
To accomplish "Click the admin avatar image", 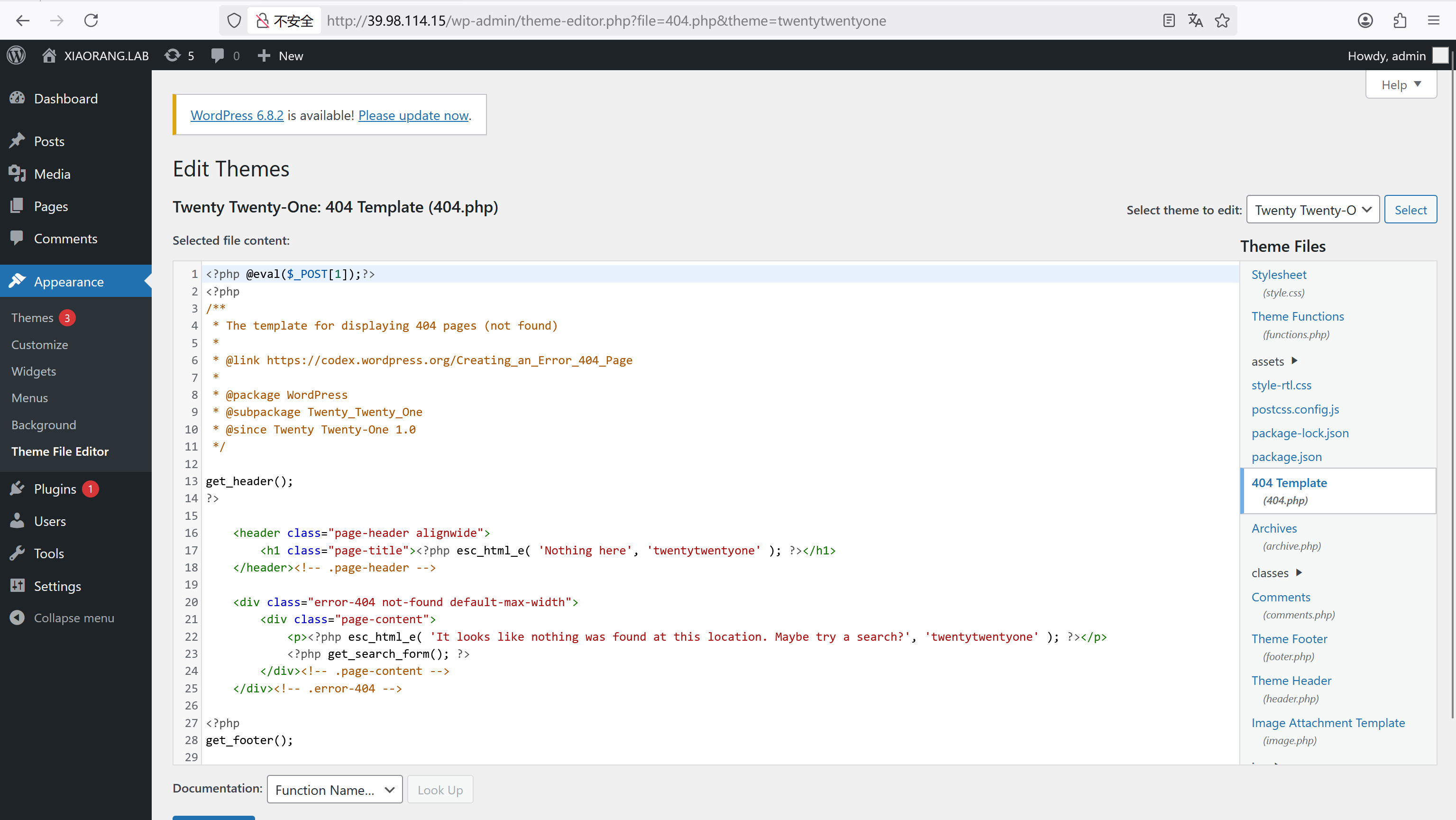I will pyautogui.click(x=1441, y=55).
